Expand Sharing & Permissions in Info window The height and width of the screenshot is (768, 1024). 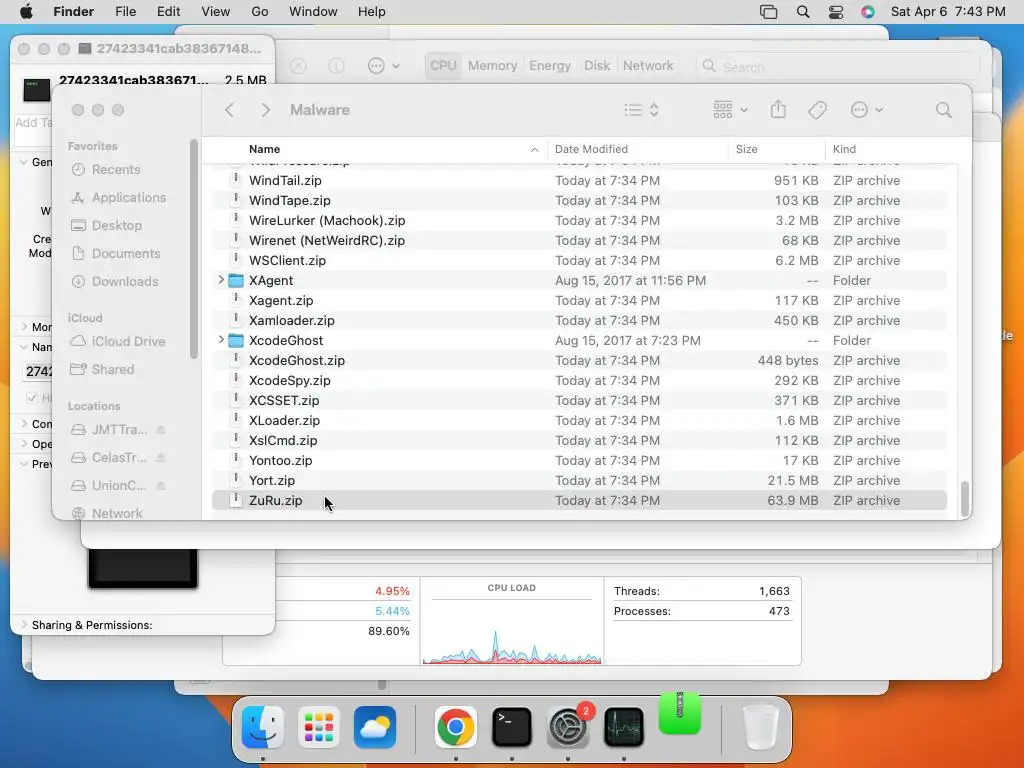[25, 625]
